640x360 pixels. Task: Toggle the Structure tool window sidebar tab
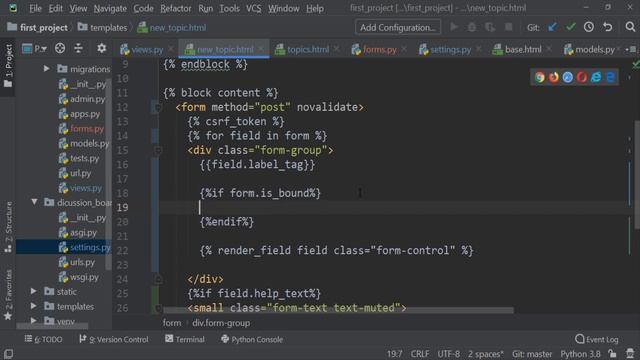coord(8,227)
